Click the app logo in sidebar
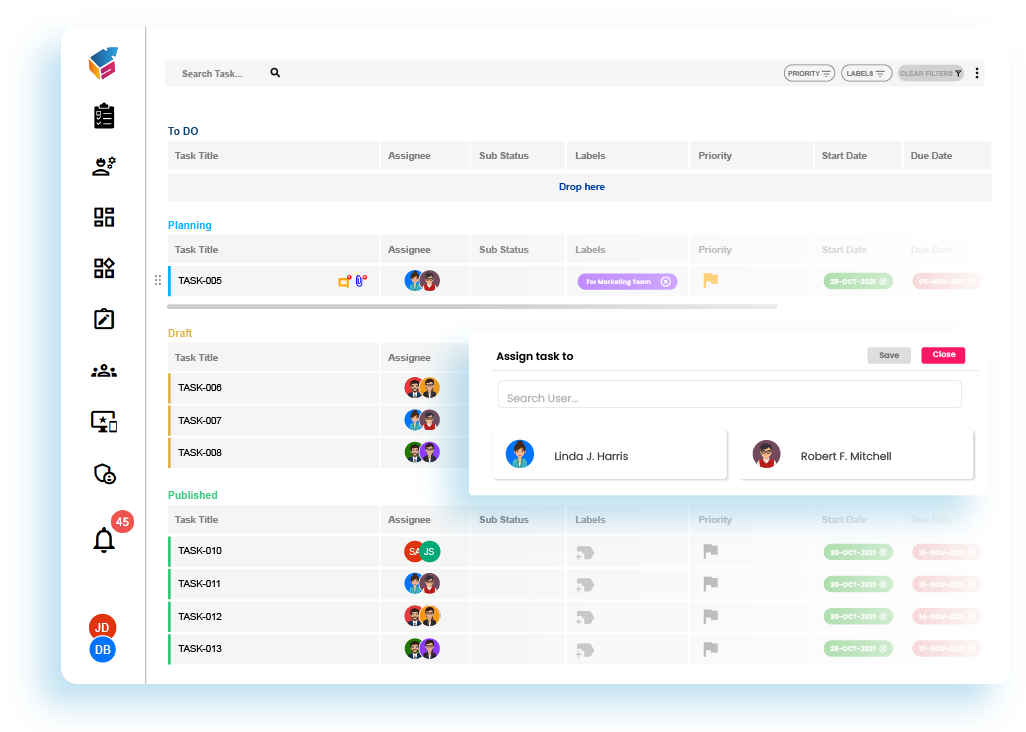Viewport: 1026px width, 732px height. (x=103, y=63)
